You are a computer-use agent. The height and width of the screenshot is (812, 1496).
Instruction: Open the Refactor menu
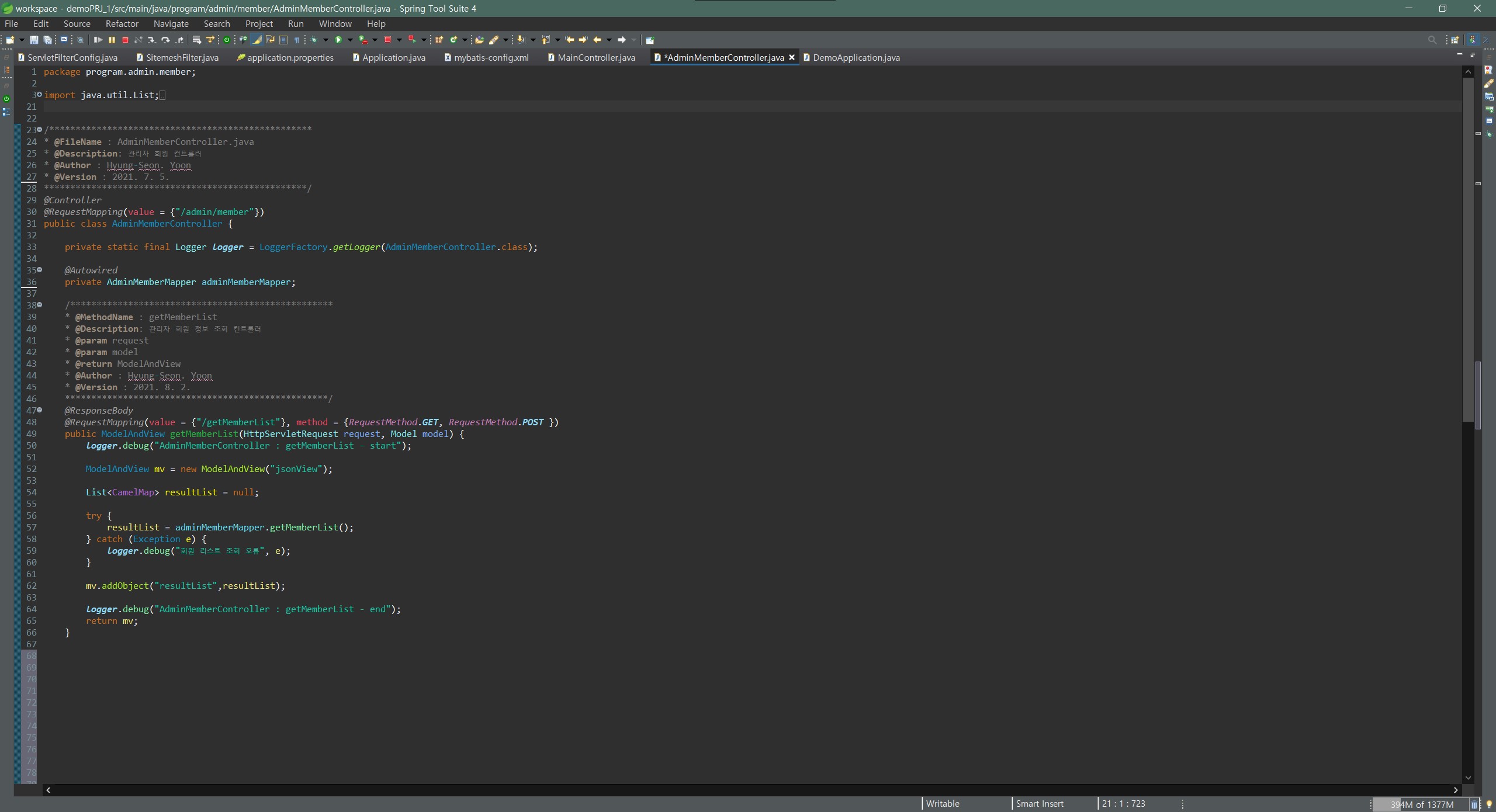click(122, 24)
